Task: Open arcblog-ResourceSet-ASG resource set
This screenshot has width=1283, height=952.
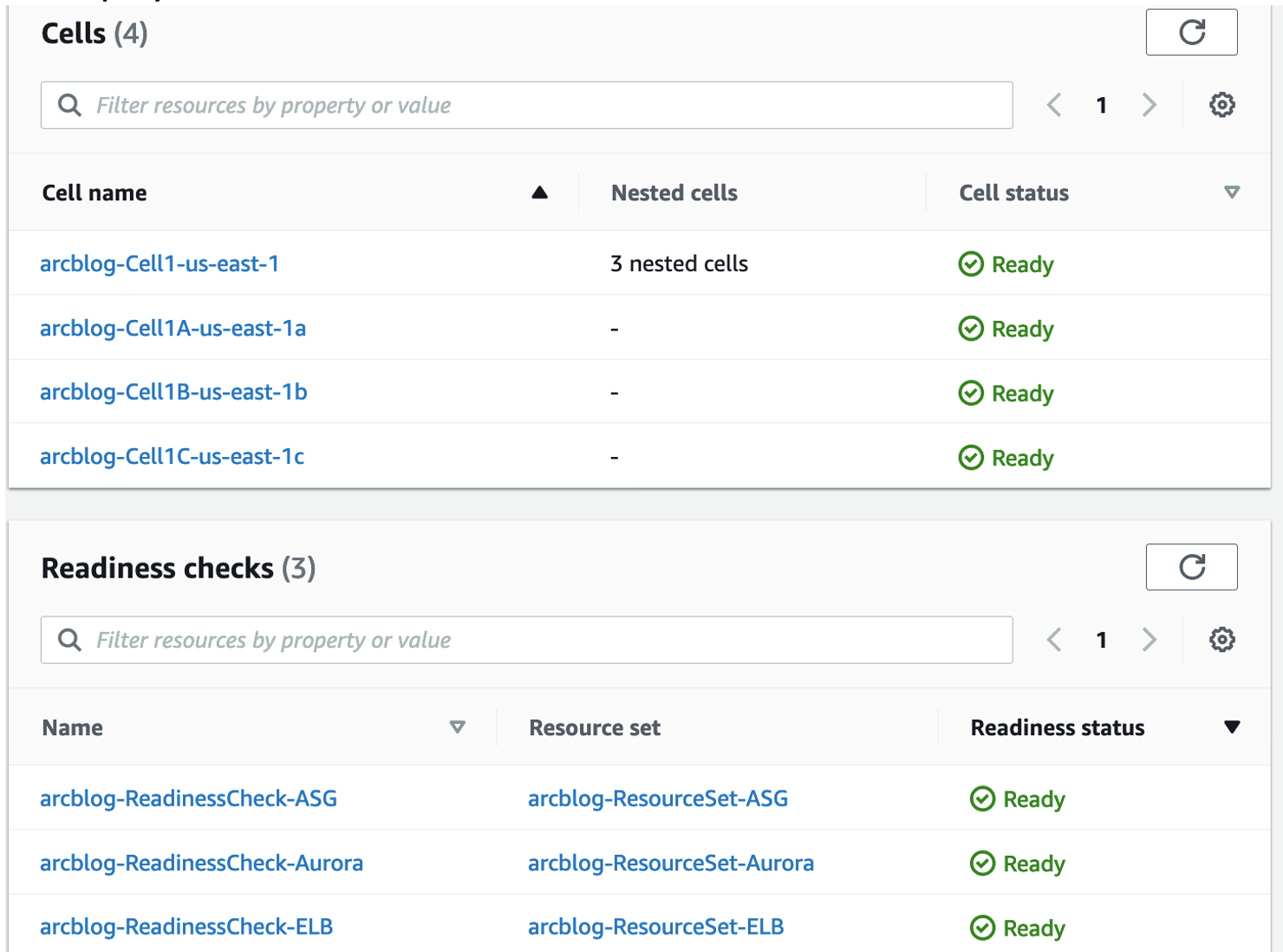Action: click(658, 799)
